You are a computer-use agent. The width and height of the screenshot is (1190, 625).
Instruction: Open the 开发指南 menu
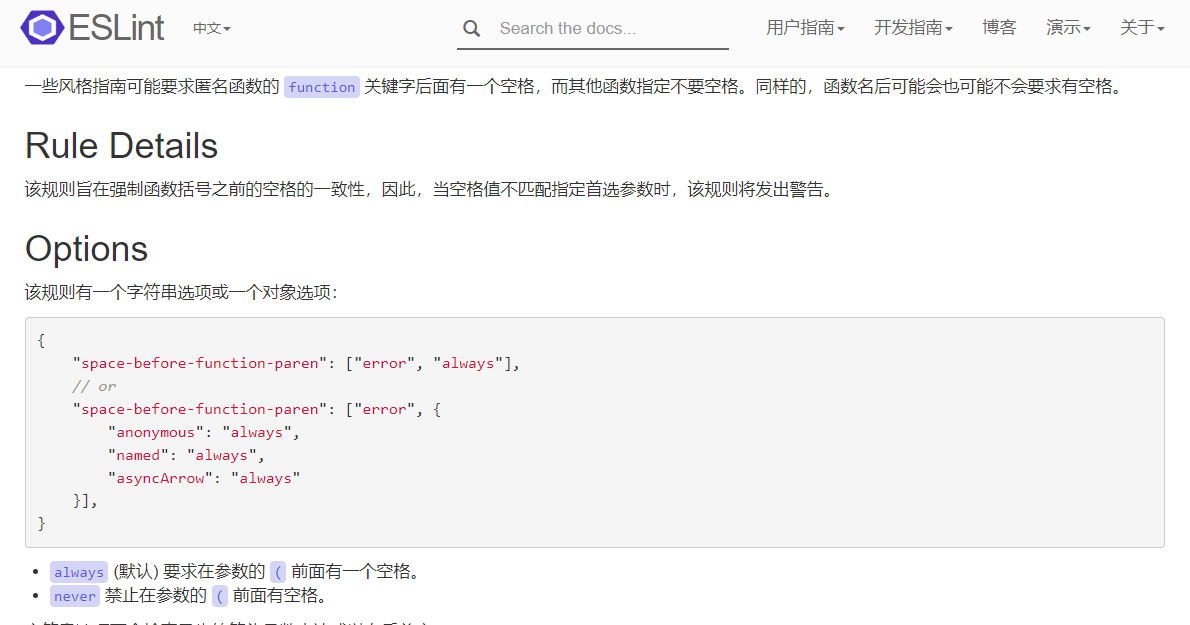(912, 28)
